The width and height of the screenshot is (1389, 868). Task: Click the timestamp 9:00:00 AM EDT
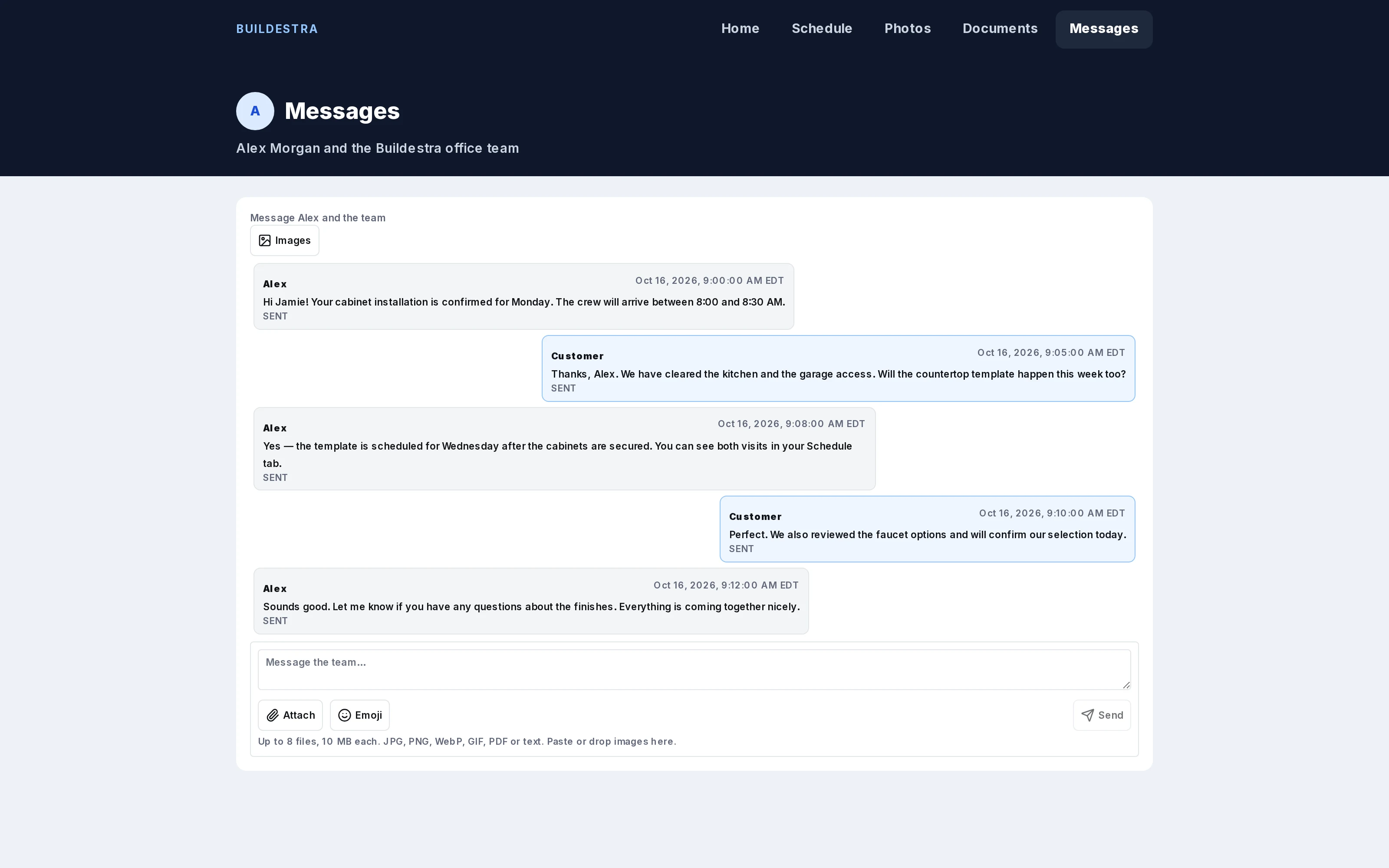pos(709,281)
